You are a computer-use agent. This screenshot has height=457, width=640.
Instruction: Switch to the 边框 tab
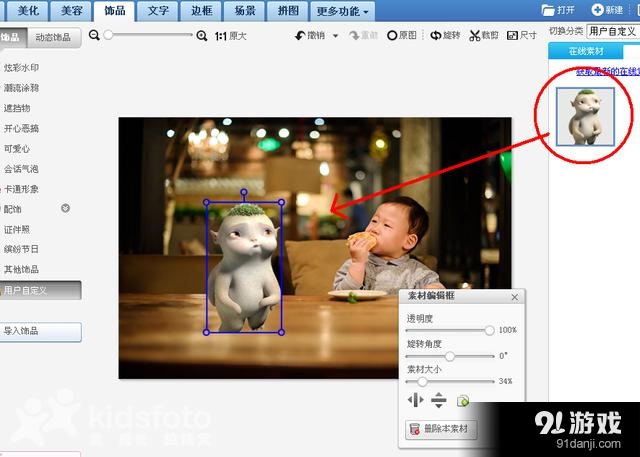(x=201, y=11)
